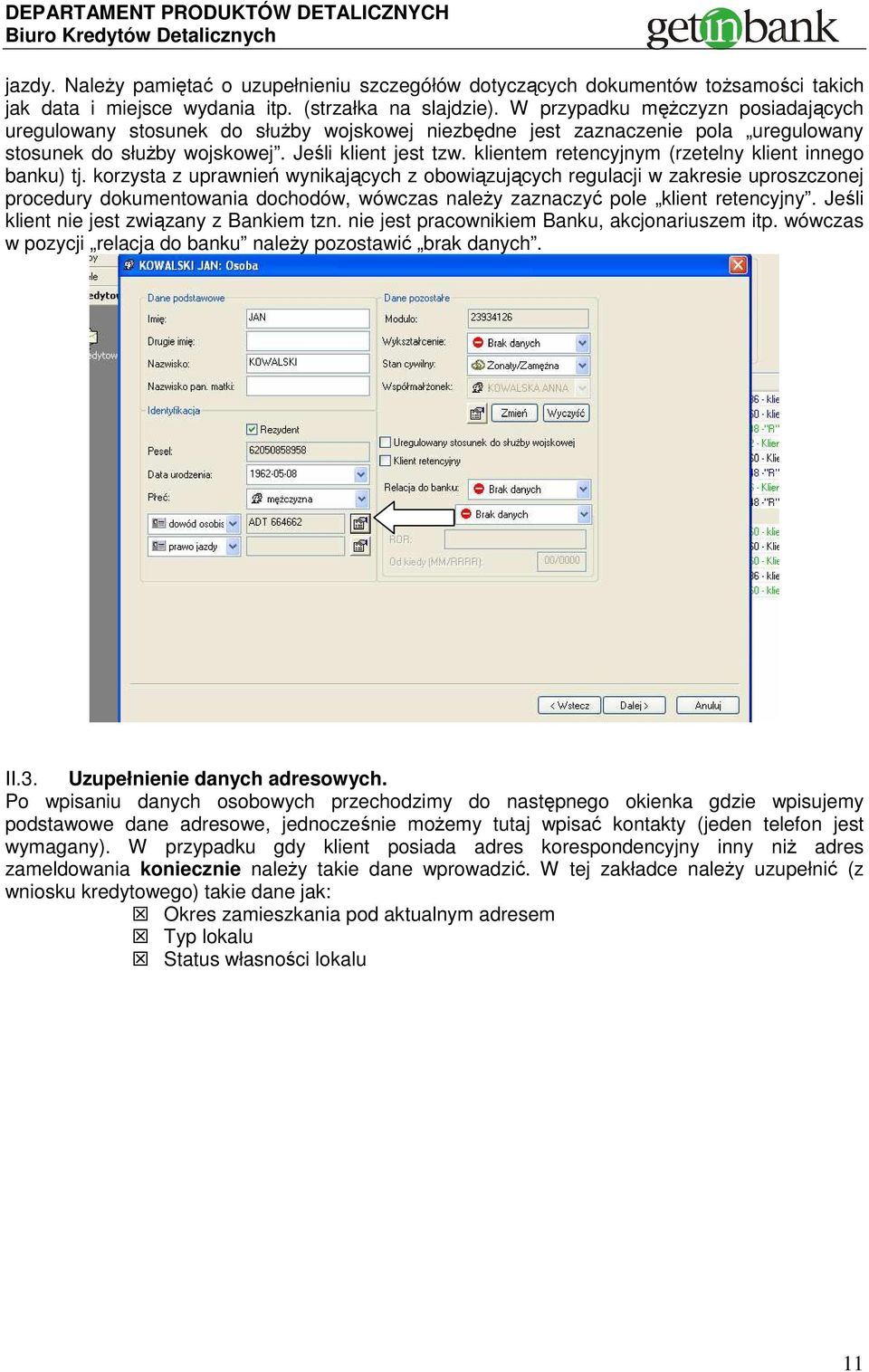
Task: Open details icon beside dowód osobisty number
Action: click(x=360, y=523)
